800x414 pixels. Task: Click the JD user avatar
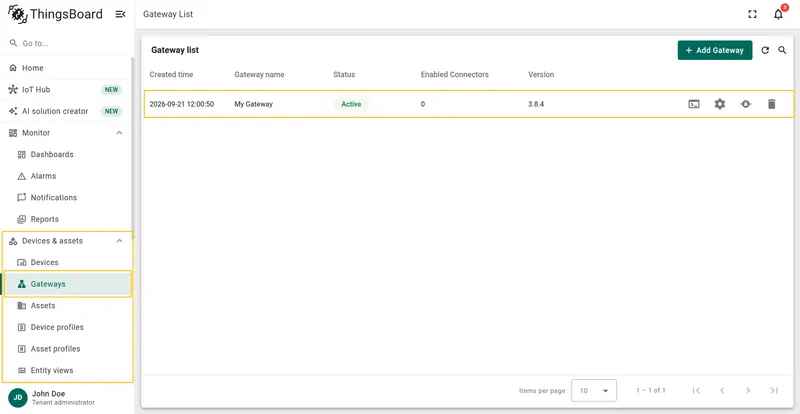click(18, 398)
